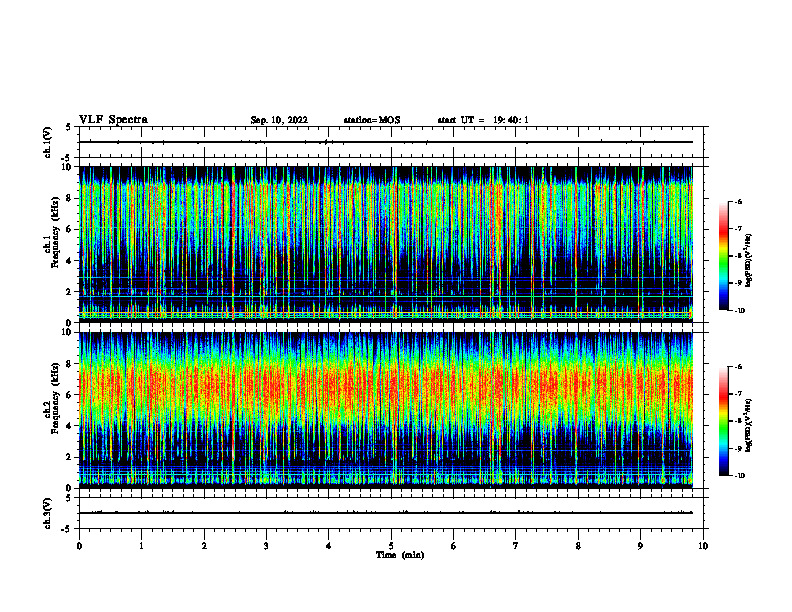Click the ch.2 spectrogram panel
The height and width of the screenshot is (612, 792).
386,410
